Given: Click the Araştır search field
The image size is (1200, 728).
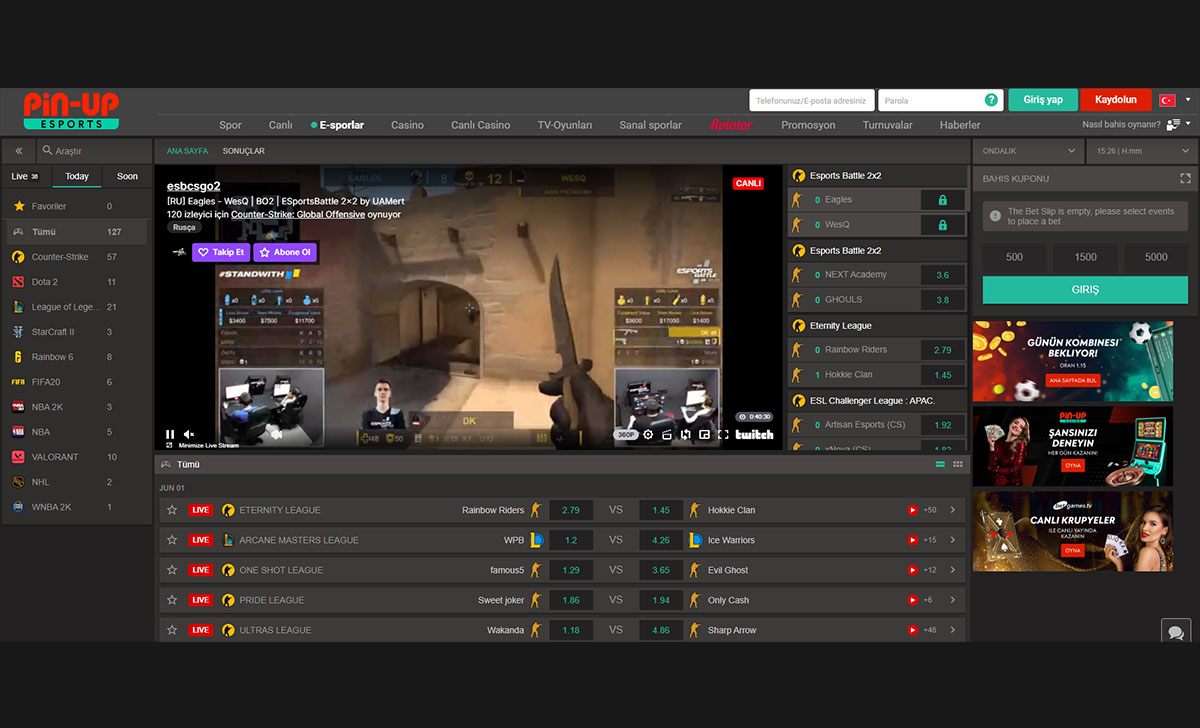Looking at the screenshot, I should [93, 151].
